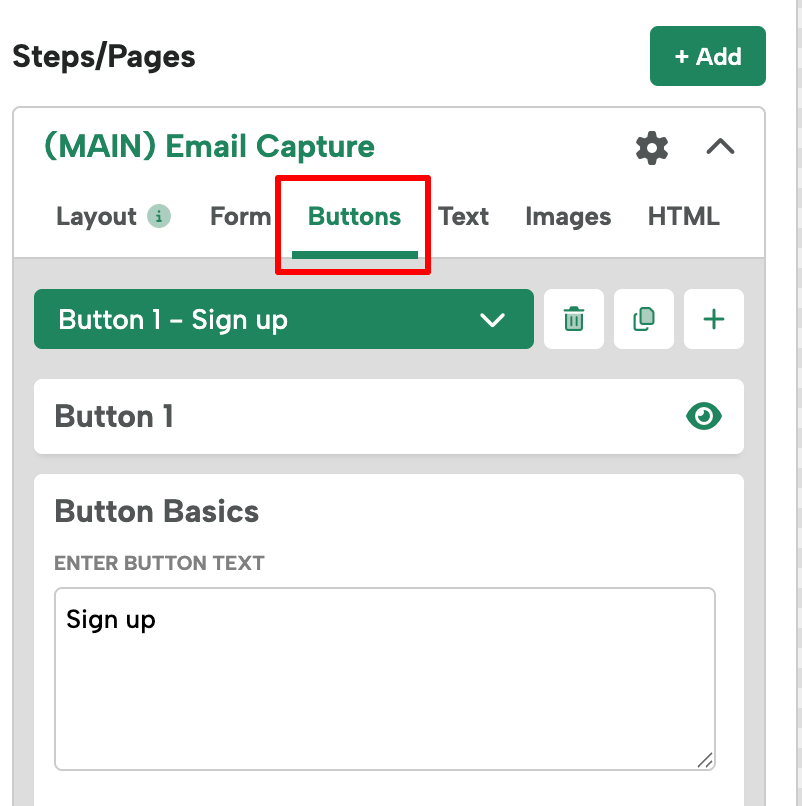This screenshot has height=806, width=802.
Task: Click the + Add button for Steps/Pages
Action: [707, 56]
